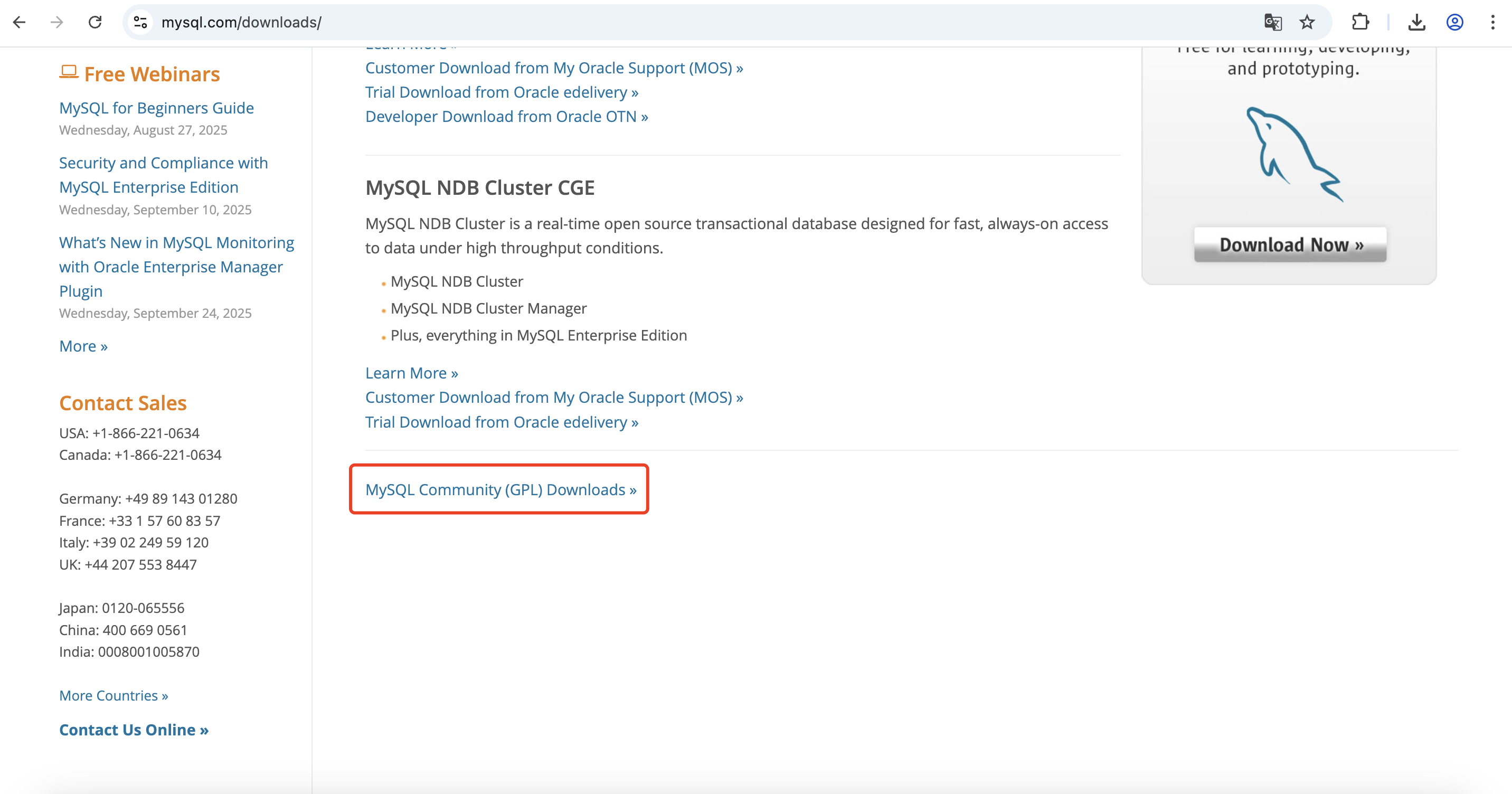The image size is (1512, 794).
Task: Open NDB Cluster Trial Download from edelivery
Action: pyautogui.click(x=502, y=422)
